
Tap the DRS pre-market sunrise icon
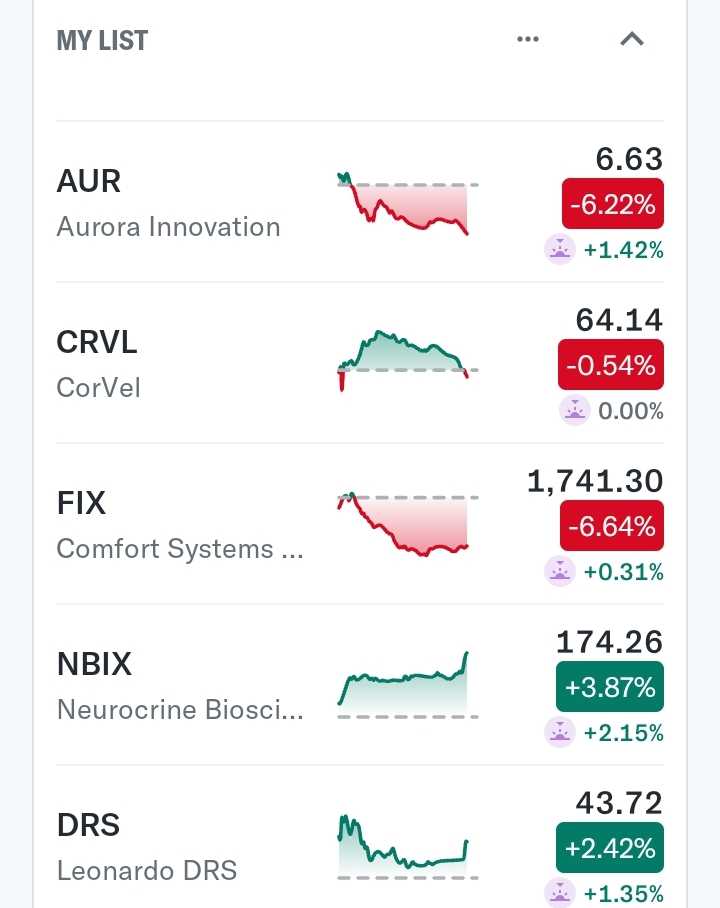560,892
